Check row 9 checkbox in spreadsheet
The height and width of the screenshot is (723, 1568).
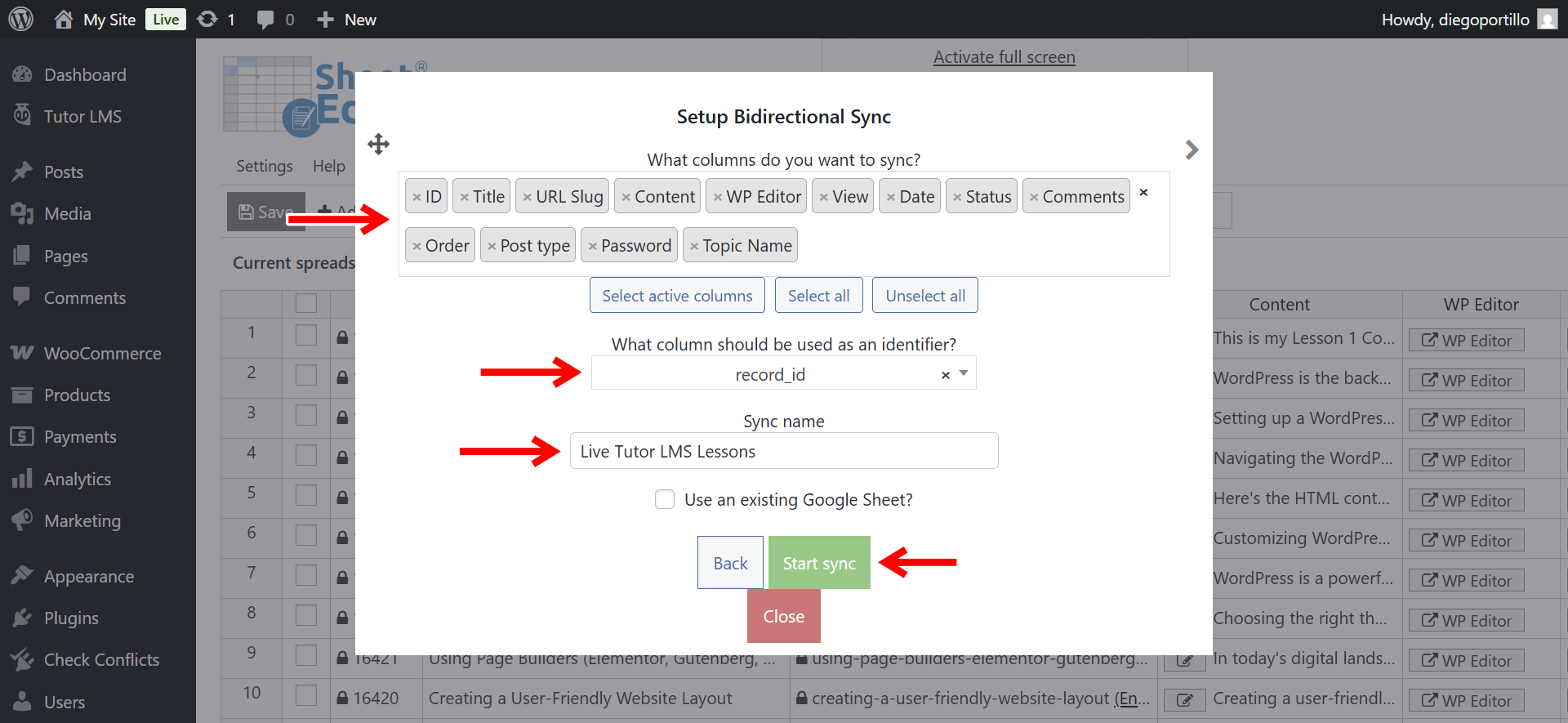pyautogui.click(x=306, y=655)
